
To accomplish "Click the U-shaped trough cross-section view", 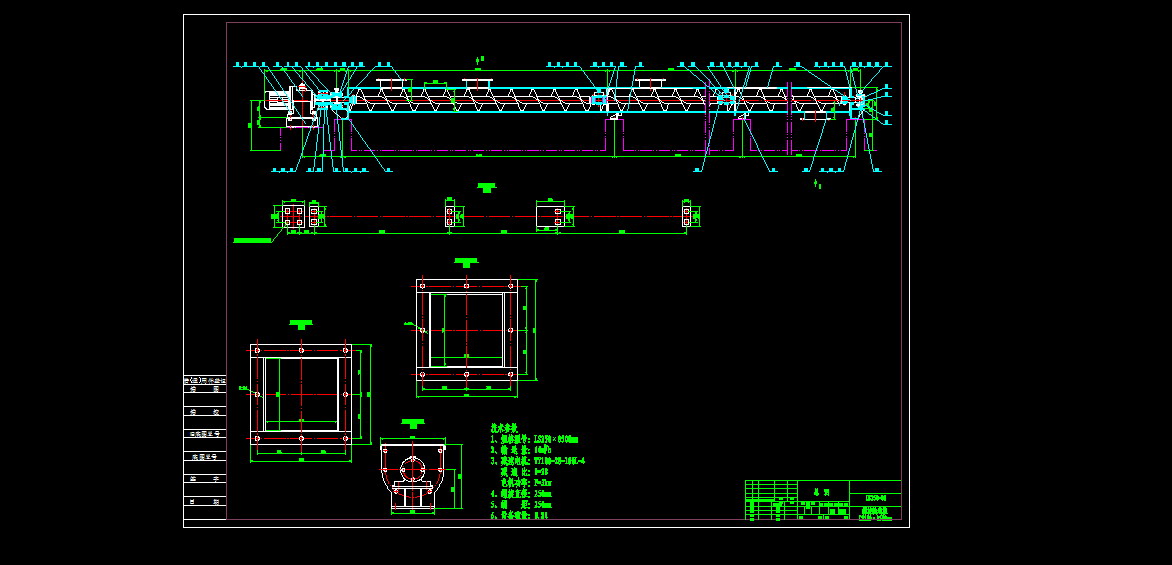I will pos(411,476).
